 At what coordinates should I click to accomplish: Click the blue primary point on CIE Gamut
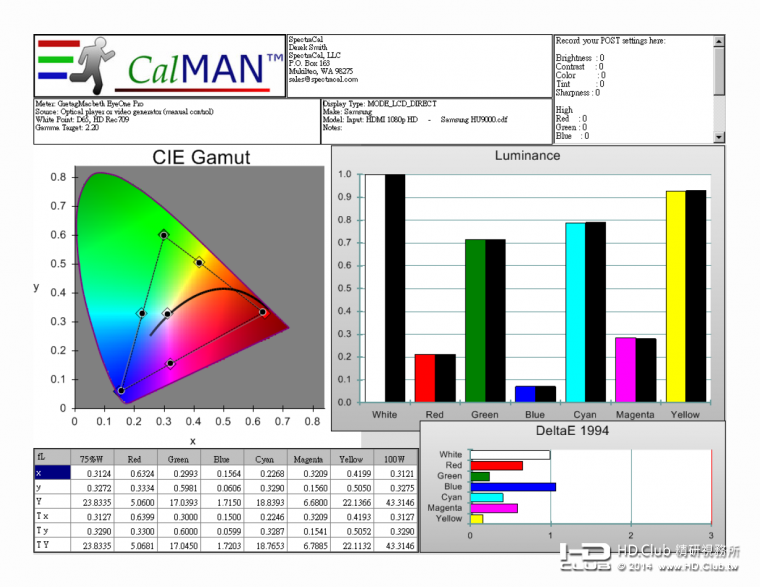(121, 390)
